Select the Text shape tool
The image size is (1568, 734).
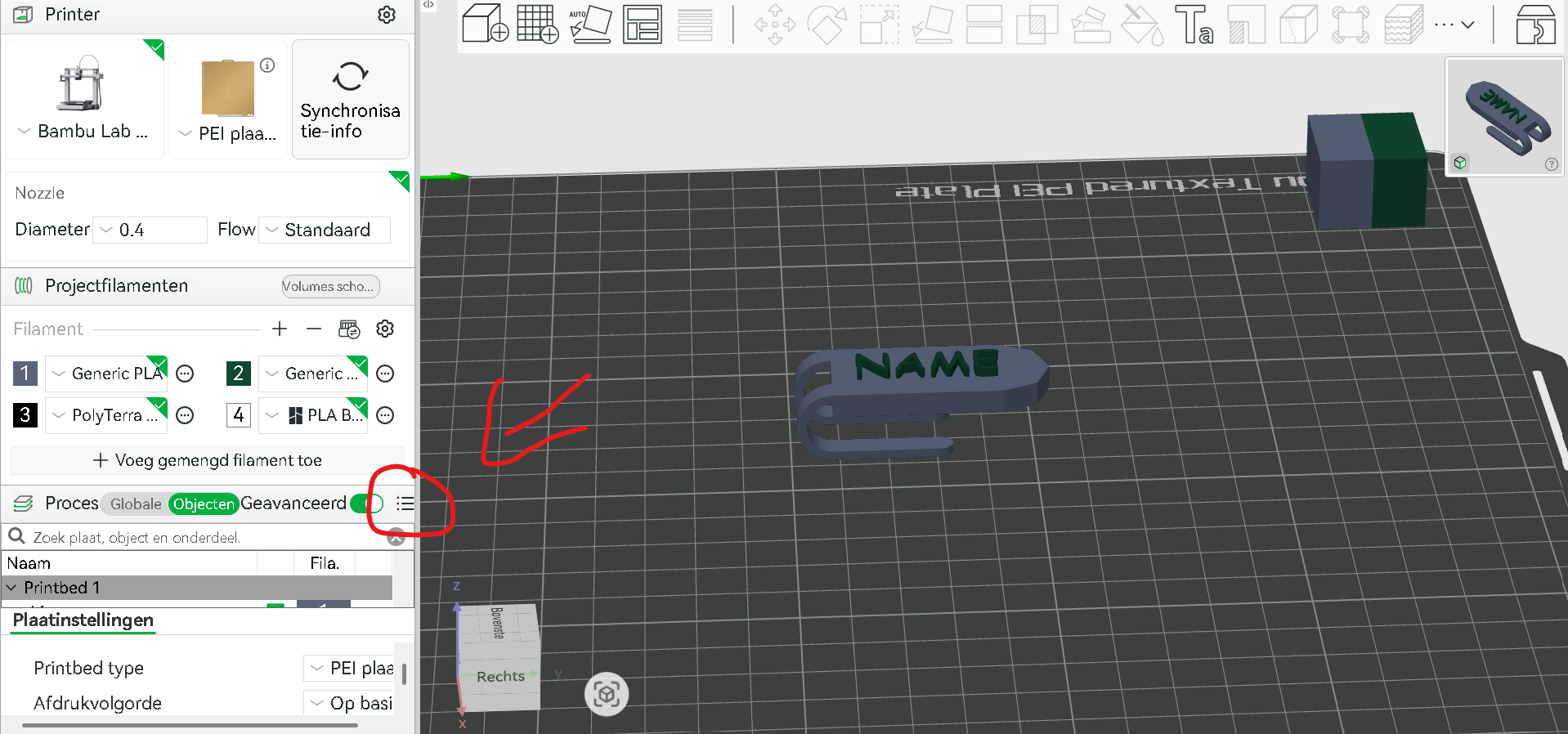click(x=1194, y=25)
